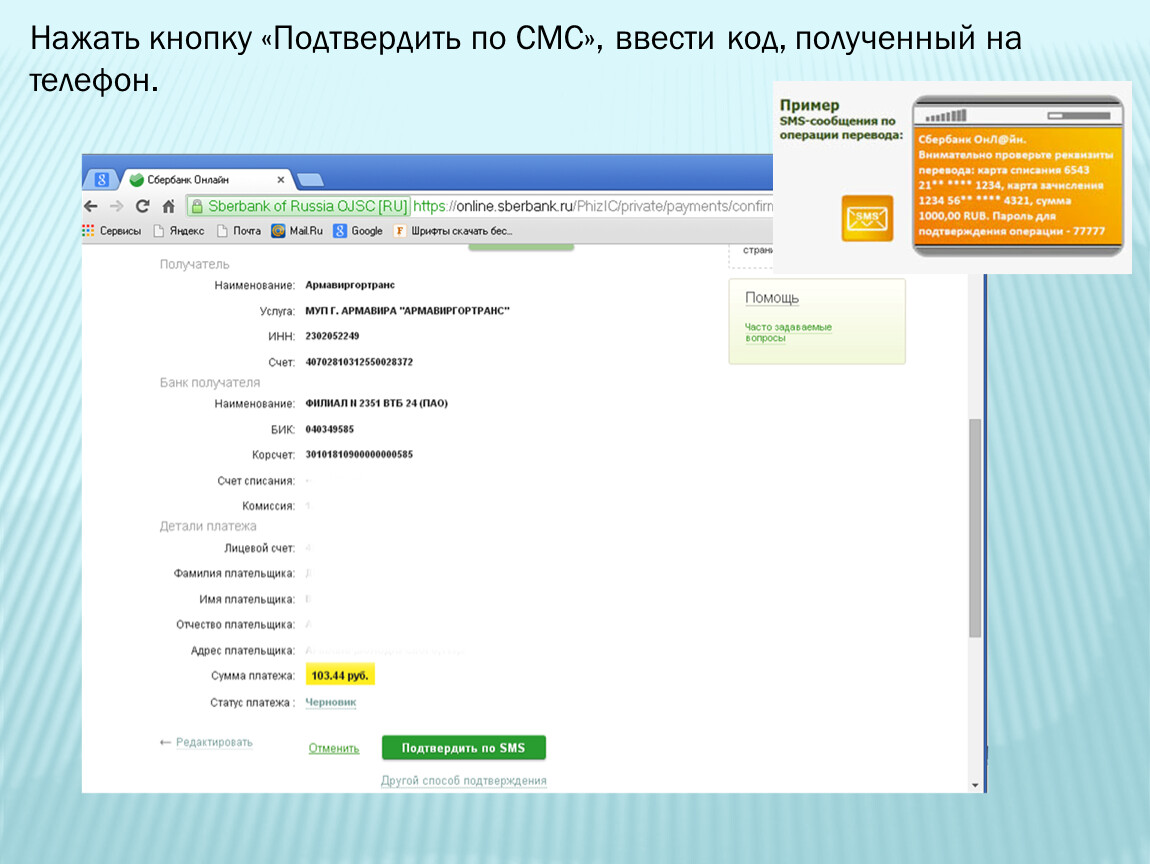Click the Банк получателя section heading
1150x864 pixels.
click(210, 382)
